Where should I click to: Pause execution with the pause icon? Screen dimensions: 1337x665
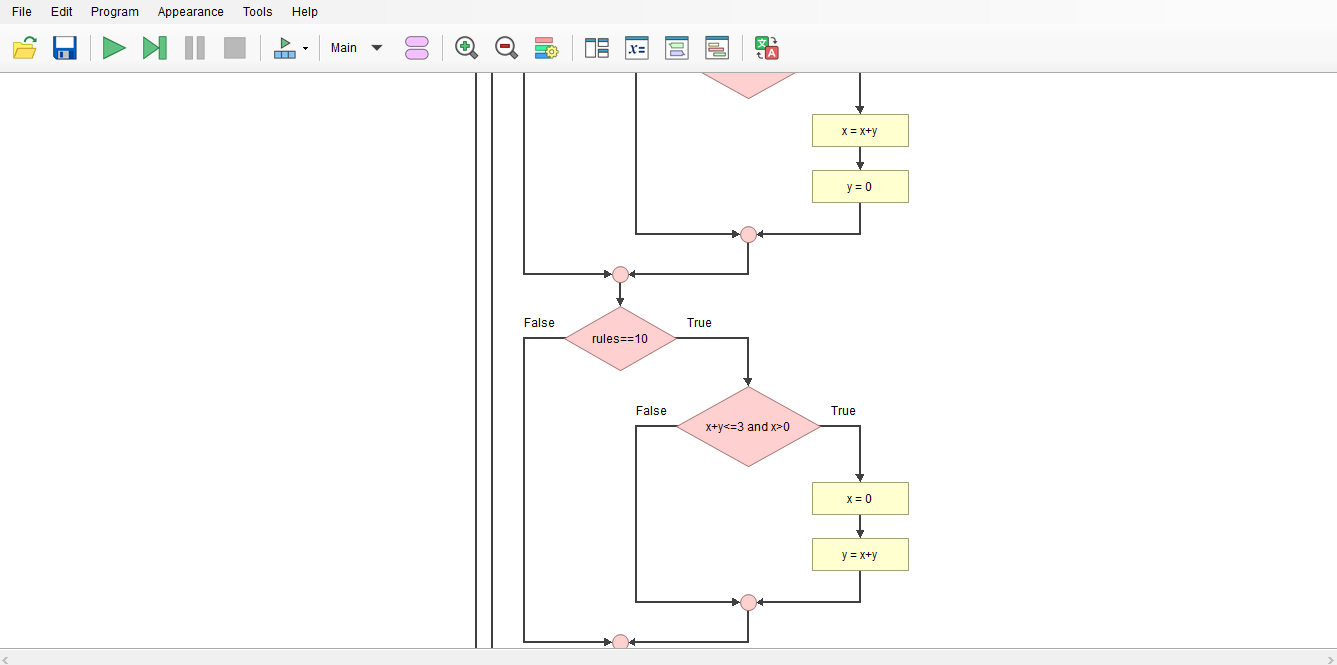(x=195, y=48)
